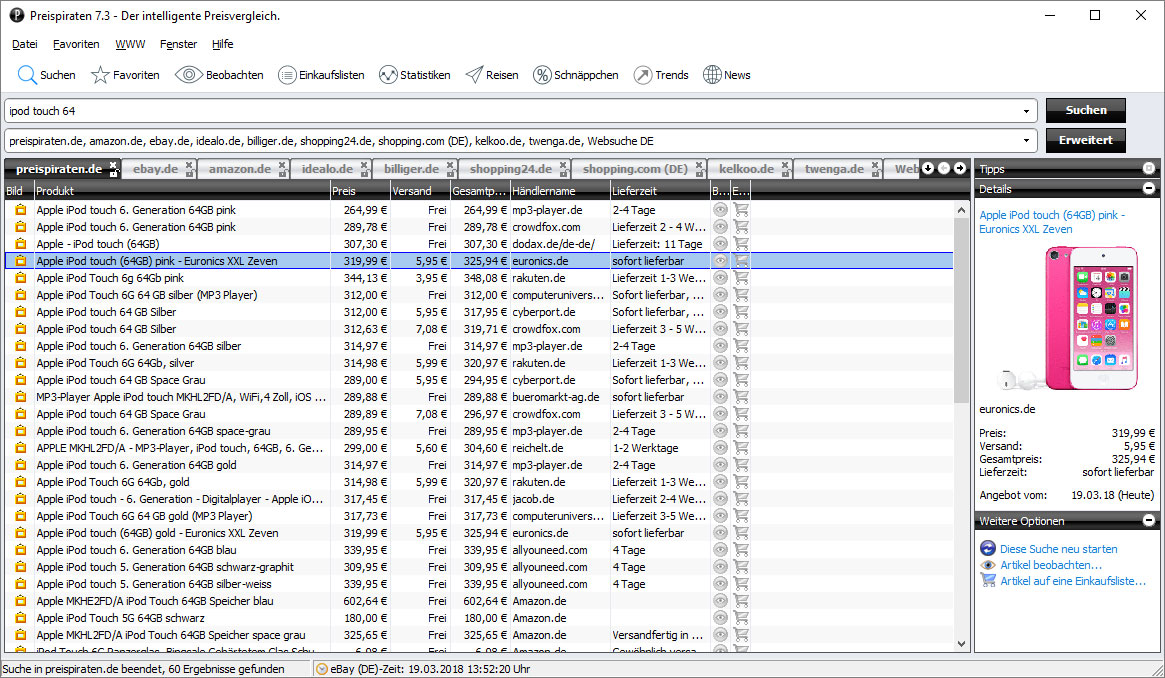Screen dimensions: 1165x678
Task: Open the News globe toolbar item
Action: (712, 75)
